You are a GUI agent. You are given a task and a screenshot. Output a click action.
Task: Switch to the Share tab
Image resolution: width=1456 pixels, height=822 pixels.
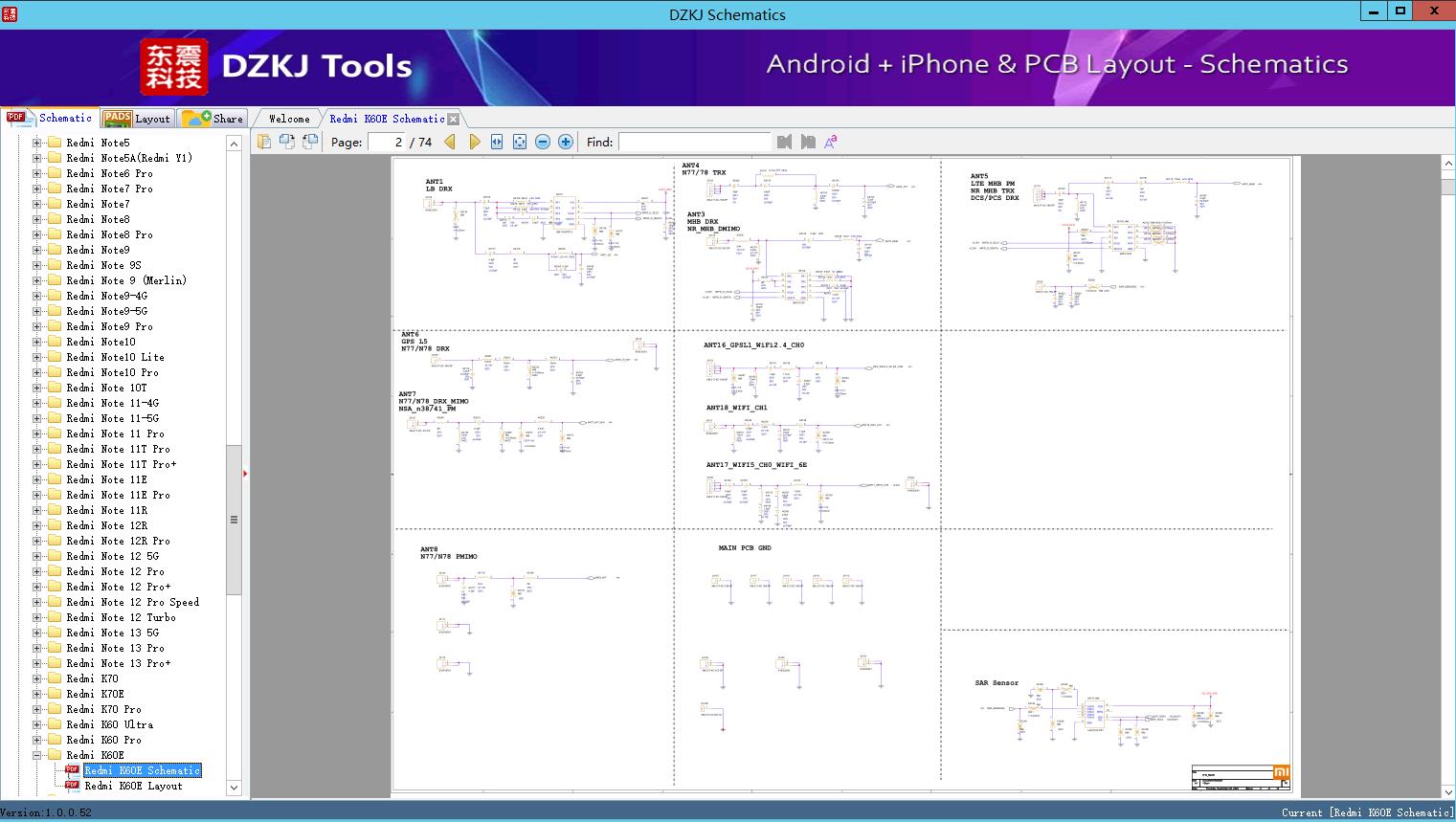point(213,119)
